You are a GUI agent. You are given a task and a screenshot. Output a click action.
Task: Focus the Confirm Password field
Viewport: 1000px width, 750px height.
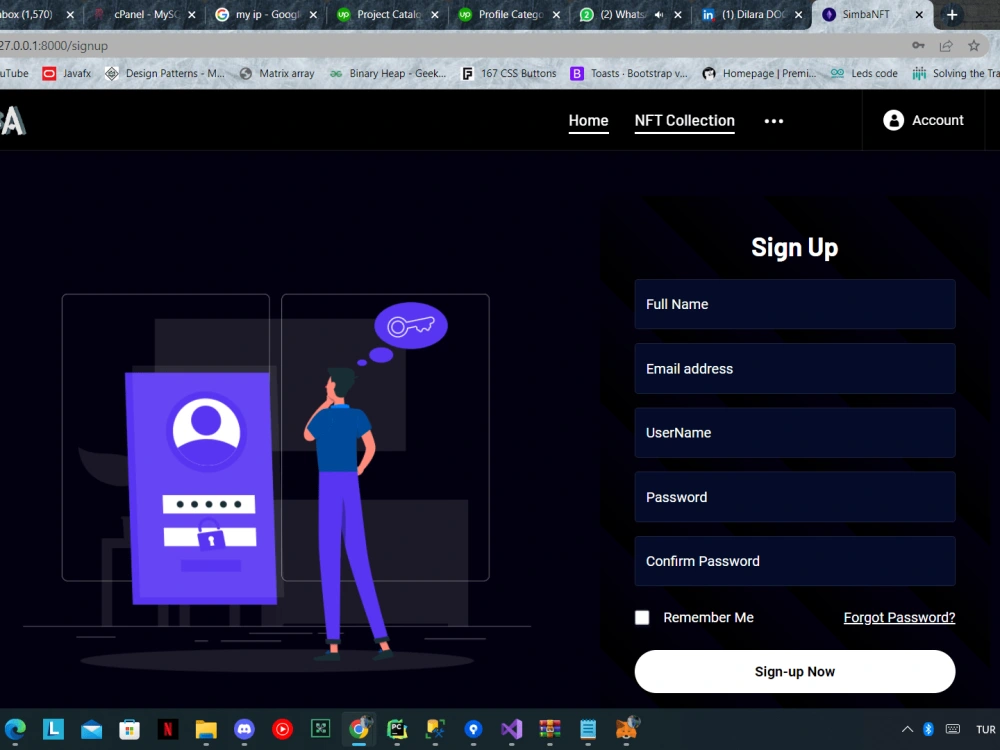click(x=795, y=561)
